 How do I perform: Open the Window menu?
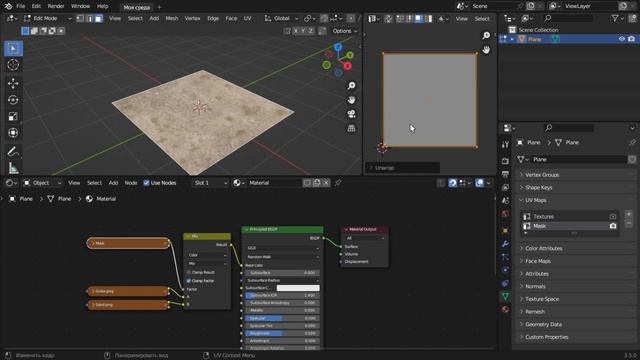pos(80,7)
